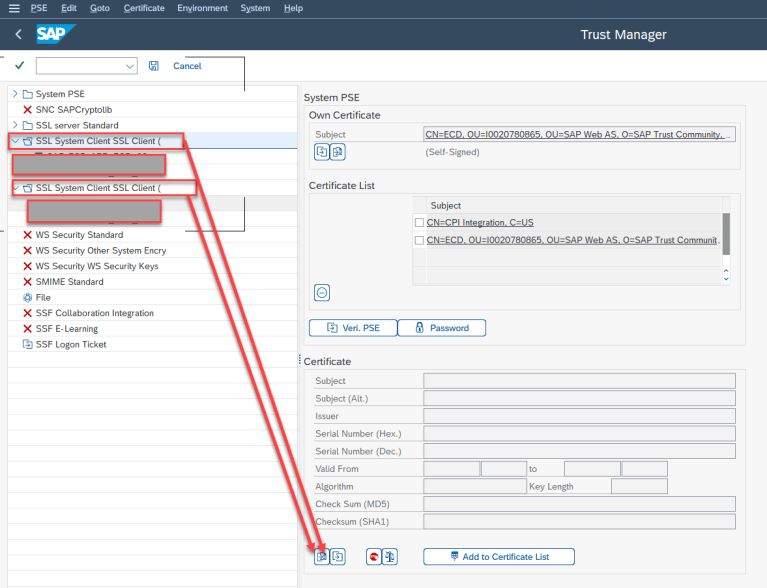The image size is (767, 588).
Task: Expand the System PSE node chevron
Action: click(x=15, y=93)
